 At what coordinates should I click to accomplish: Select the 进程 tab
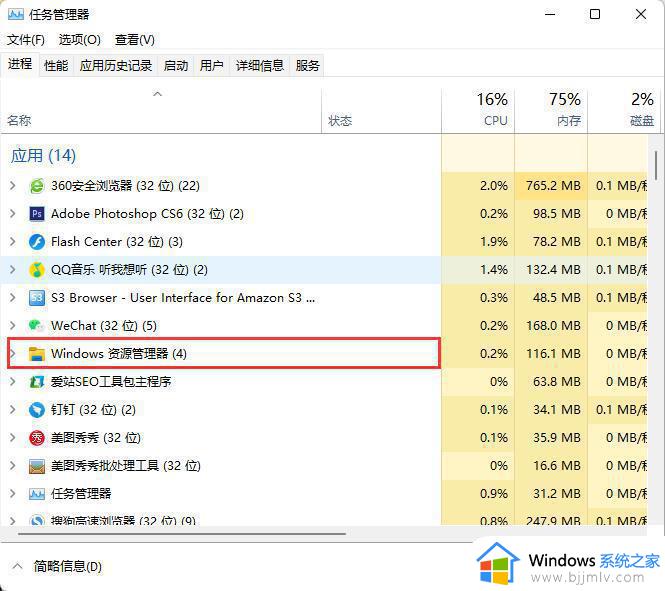[20, 64]
